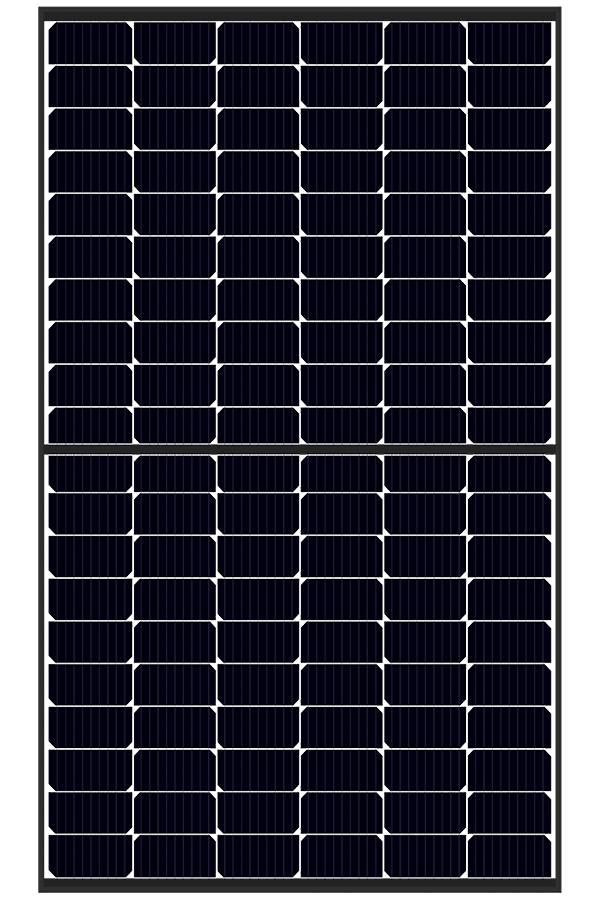Click the top edge of the panel frame
The image size is (600, 900).
[300, 10]
